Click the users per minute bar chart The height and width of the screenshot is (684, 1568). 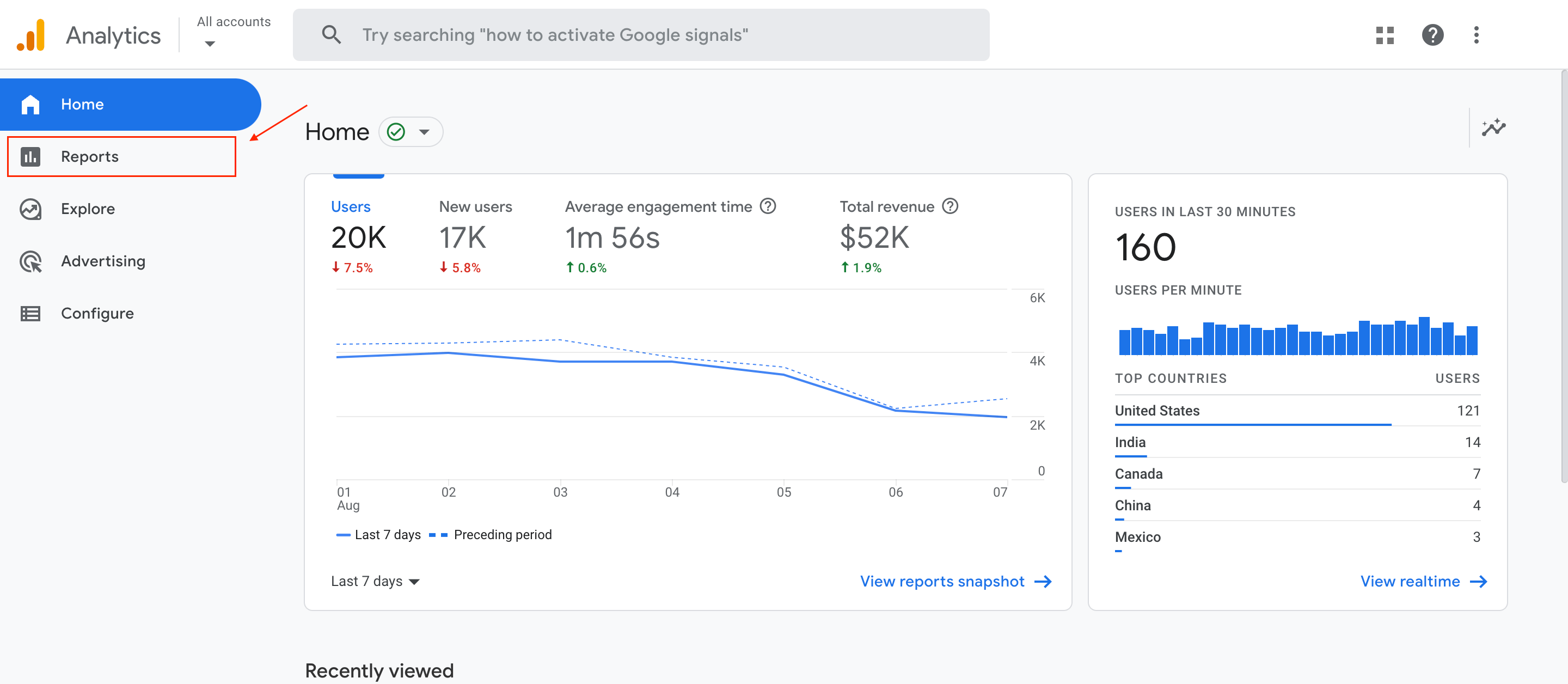(x=1298, y=335)
